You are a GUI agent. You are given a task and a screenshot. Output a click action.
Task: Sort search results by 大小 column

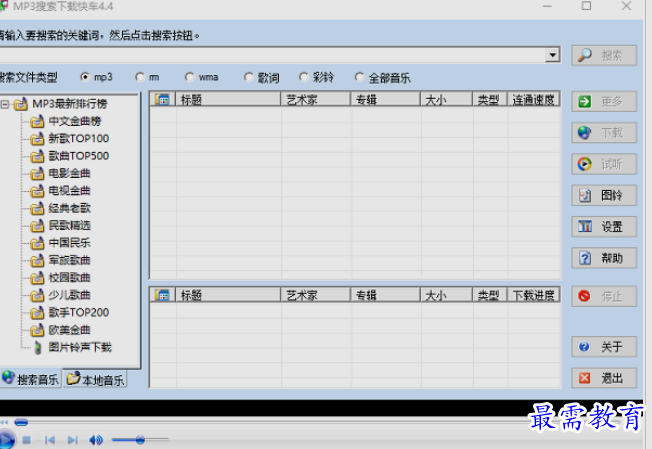447,100
